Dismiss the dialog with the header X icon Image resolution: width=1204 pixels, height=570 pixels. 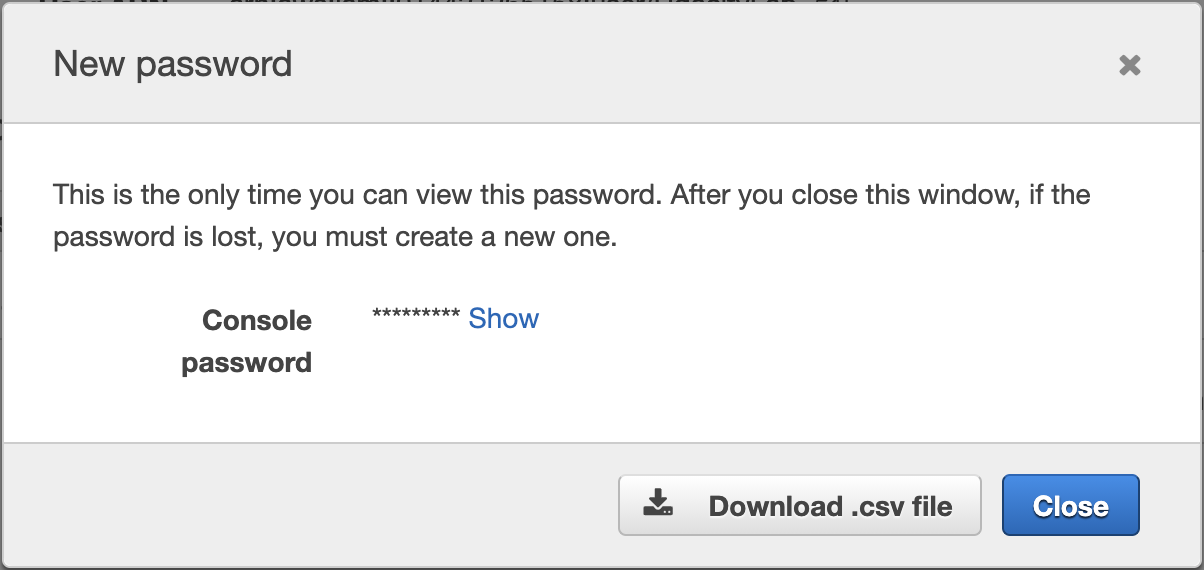(1130, 66)
